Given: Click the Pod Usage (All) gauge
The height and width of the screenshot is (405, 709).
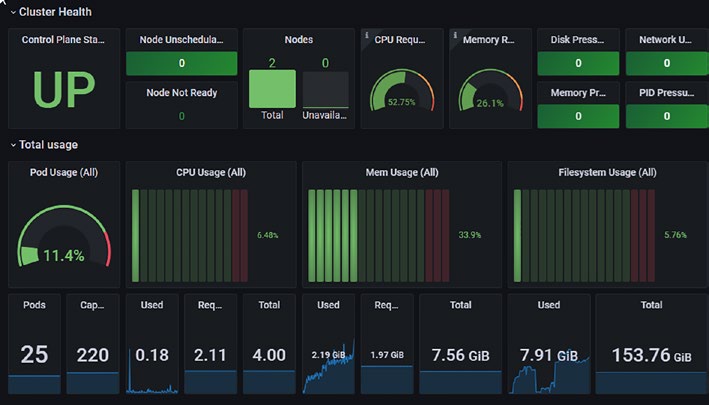Looking at the screenshot, I should click(x=64, y=235).
